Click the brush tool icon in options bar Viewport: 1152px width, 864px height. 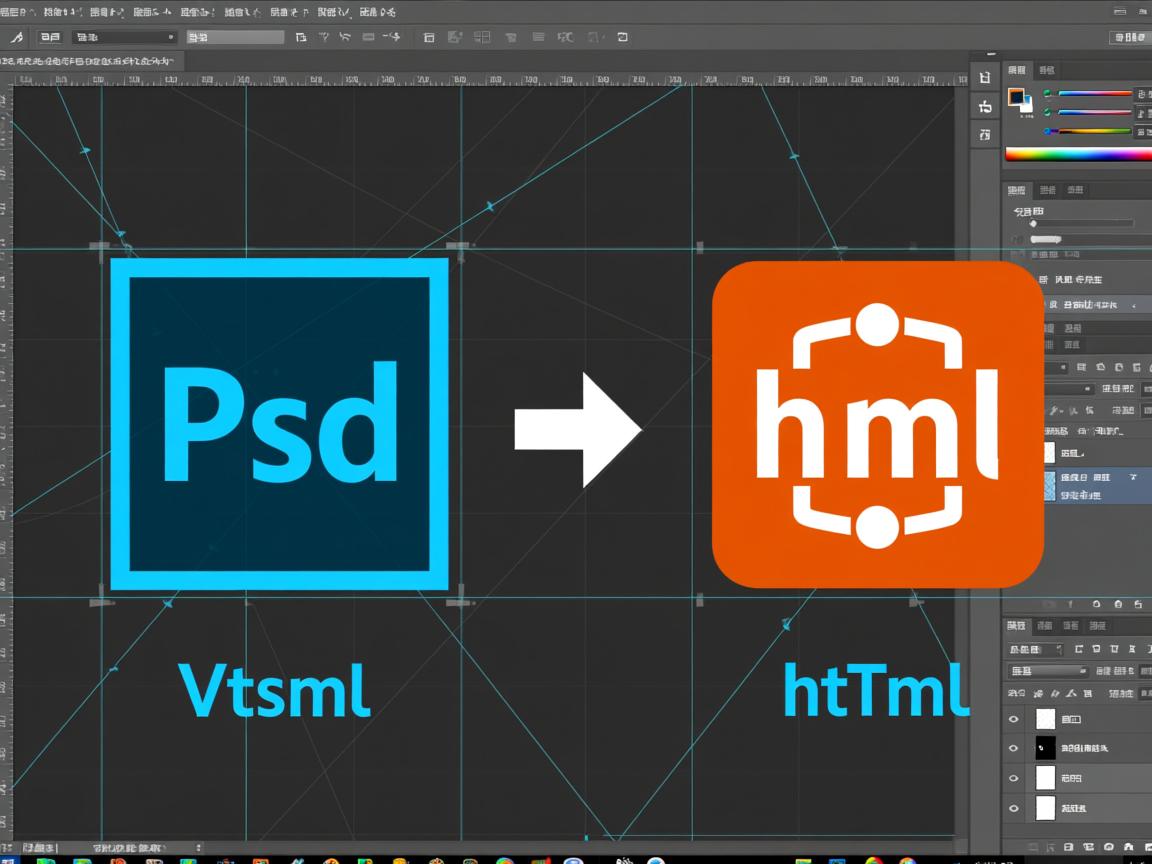point(16,37)
